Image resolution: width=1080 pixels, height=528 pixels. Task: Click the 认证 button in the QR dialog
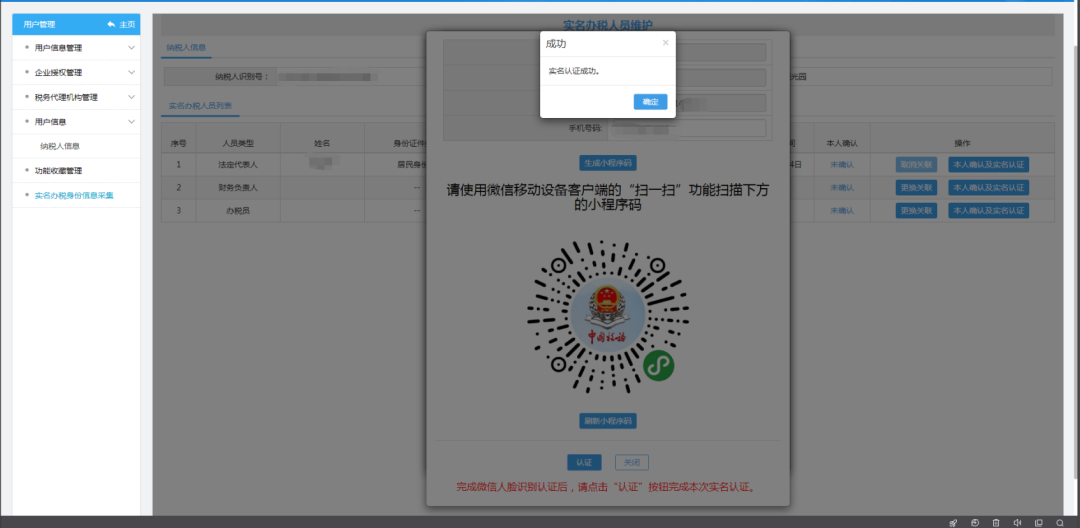point(584,463)
